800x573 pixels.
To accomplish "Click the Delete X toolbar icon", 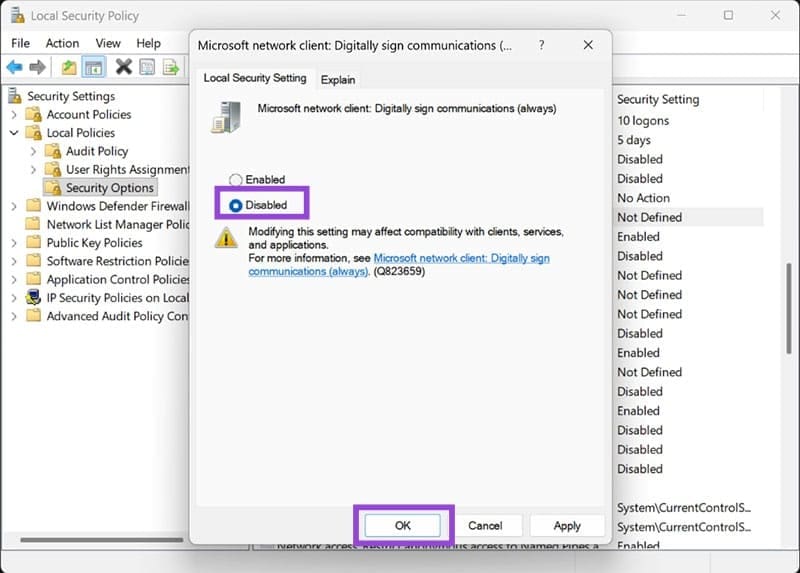I will tap(123, 67).
